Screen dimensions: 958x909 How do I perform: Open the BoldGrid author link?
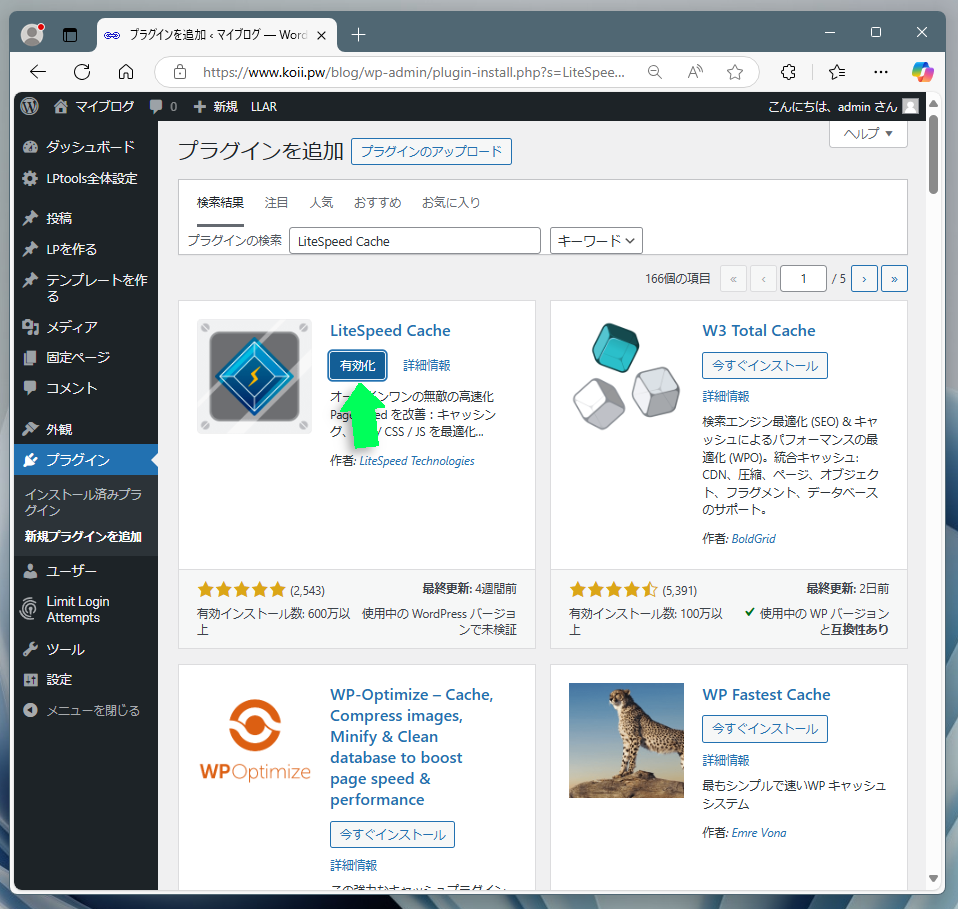tap(753, 539)
